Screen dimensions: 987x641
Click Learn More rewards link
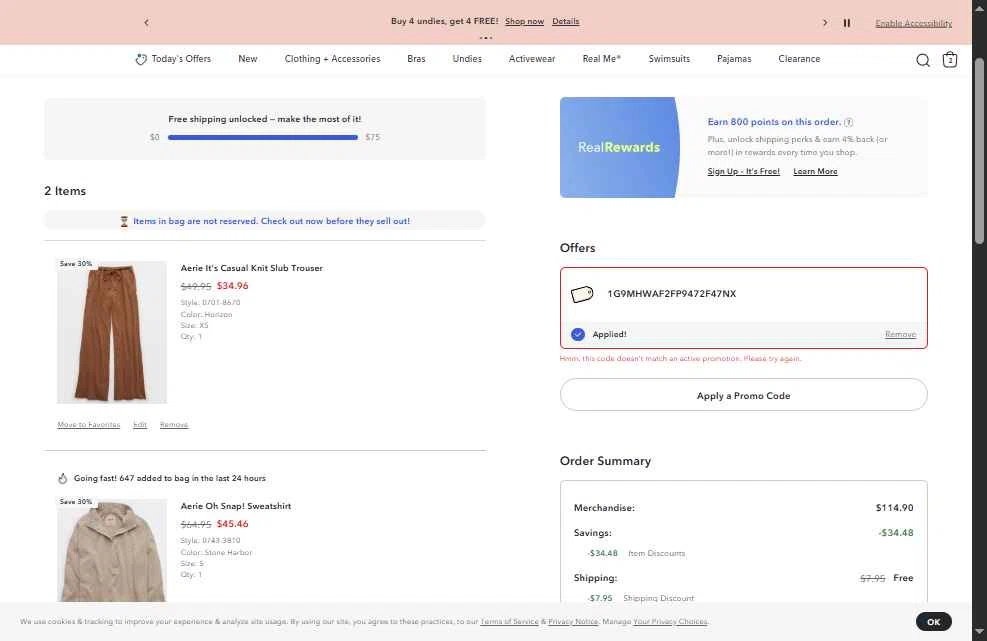click(815, 171)
